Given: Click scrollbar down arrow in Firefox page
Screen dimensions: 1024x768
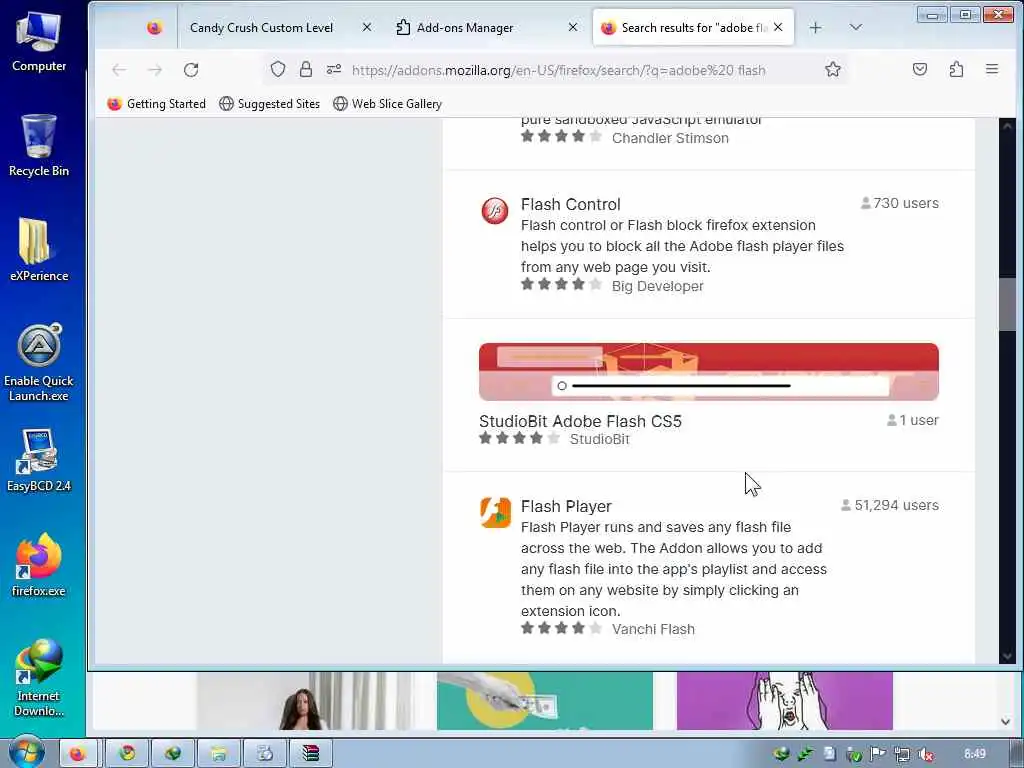Looking at the screenshot, I should pyautogui.click(x=1008, y=656).
